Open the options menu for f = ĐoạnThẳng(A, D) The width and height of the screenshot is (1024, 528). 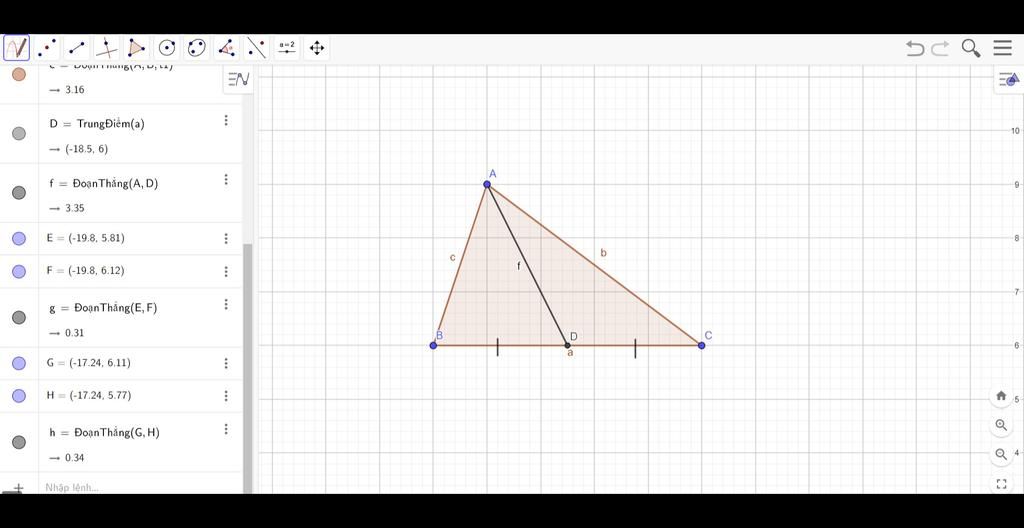coord(226,179)
